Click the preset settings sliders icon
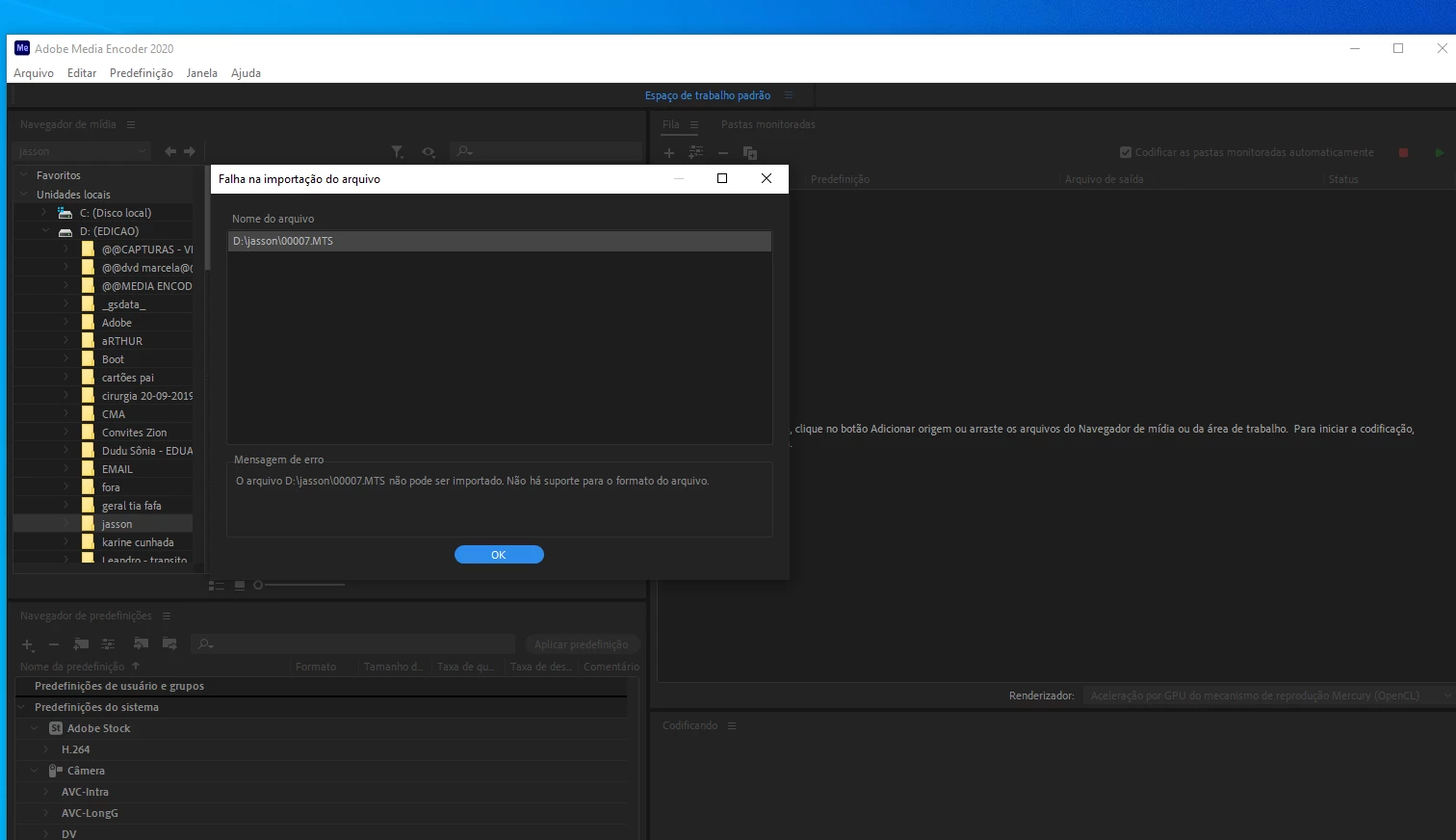Image resolution: width=1456 pixels, height=840 pixels. [x=108, y=643]
